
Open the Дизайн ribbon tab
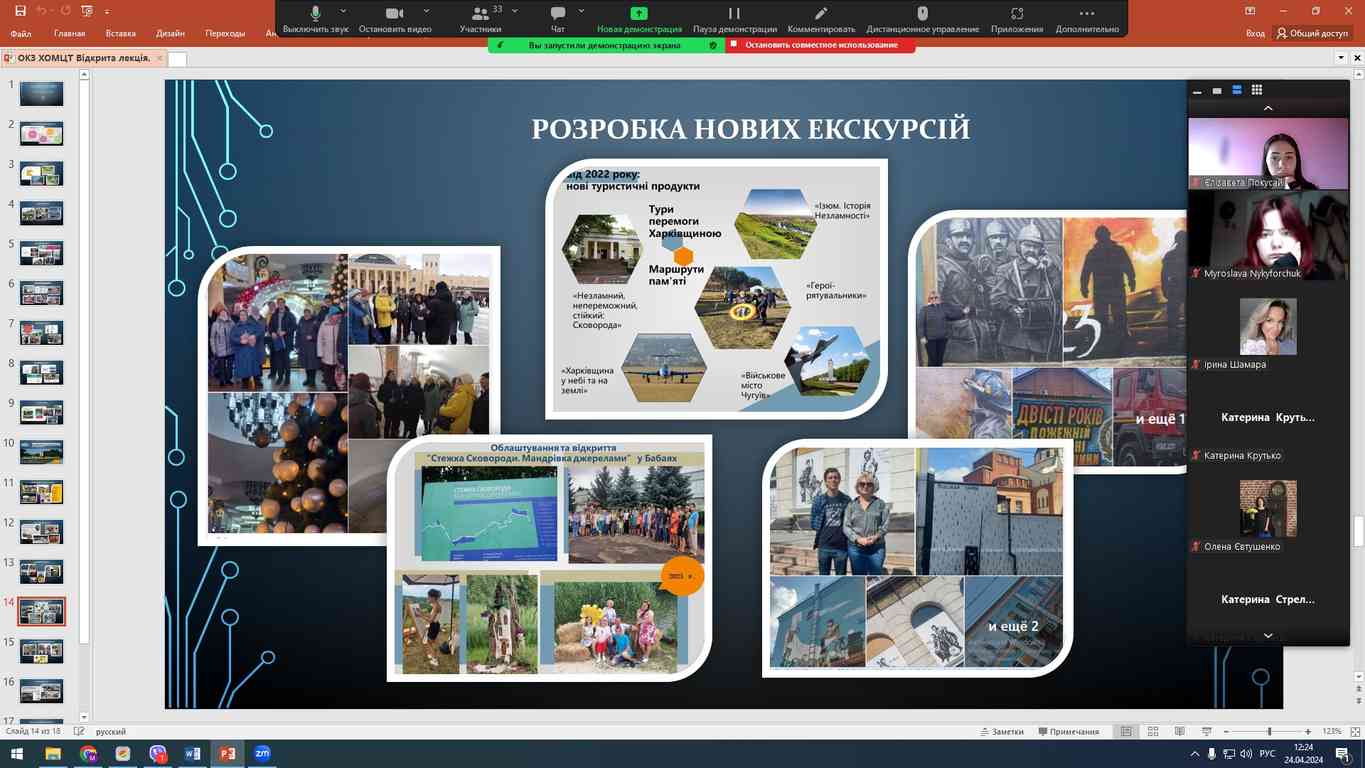coord(170,33)
